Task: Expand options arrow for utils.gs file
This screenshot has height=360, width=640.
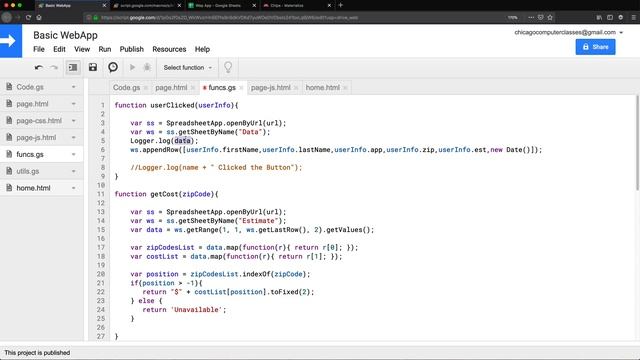Action: coord(73,171)
